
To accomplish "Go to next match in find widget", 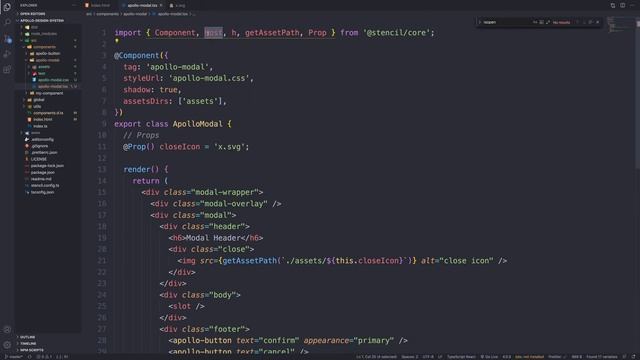I will 584,22.
